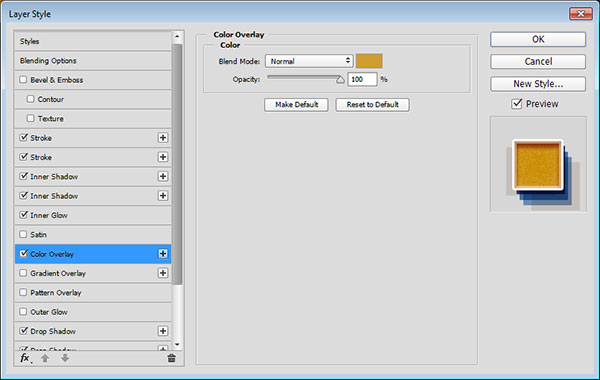Enable the Outer Glow checkbox

(23, 312)
